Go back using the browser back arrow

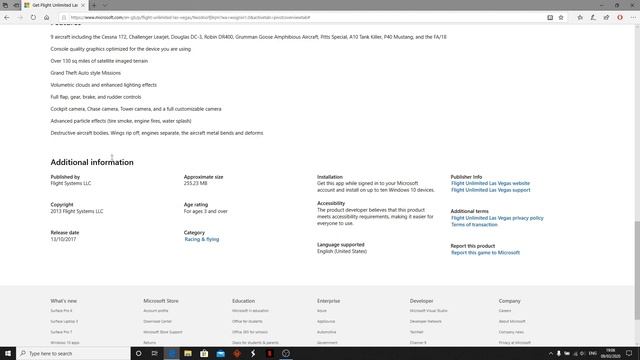click(x=7, y=18)
